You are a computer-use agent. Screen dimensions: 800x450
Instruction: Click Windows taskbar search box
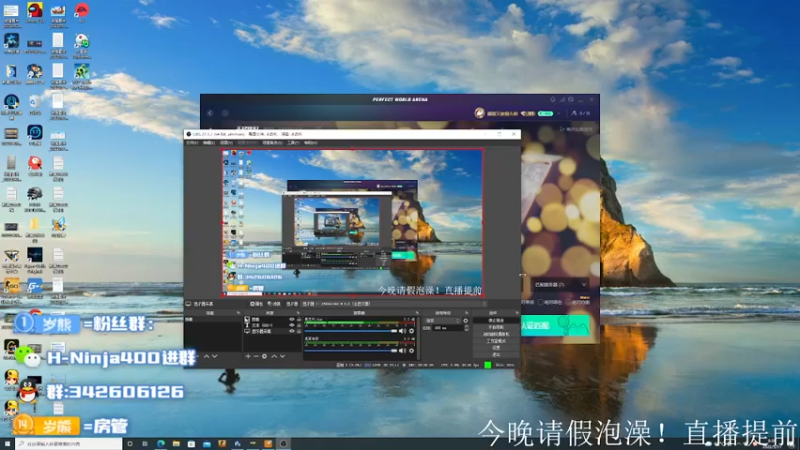pos(69,444)
